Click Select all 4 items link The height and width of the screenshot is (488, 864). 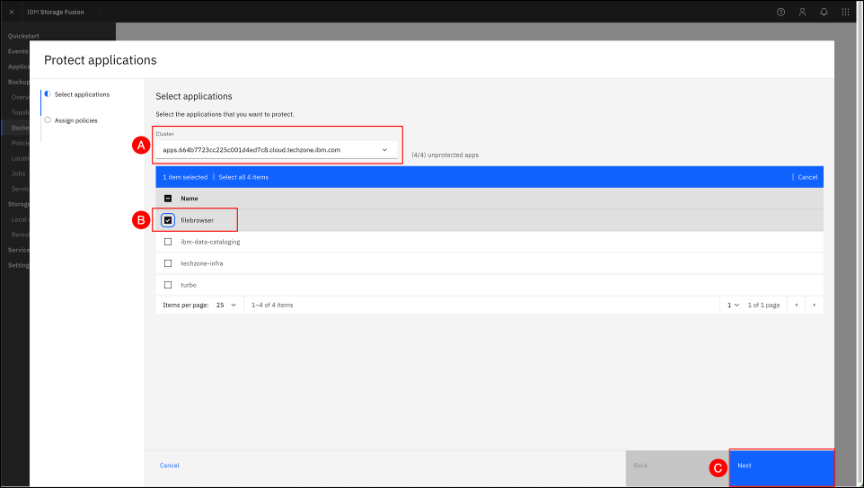coord(243,177)
